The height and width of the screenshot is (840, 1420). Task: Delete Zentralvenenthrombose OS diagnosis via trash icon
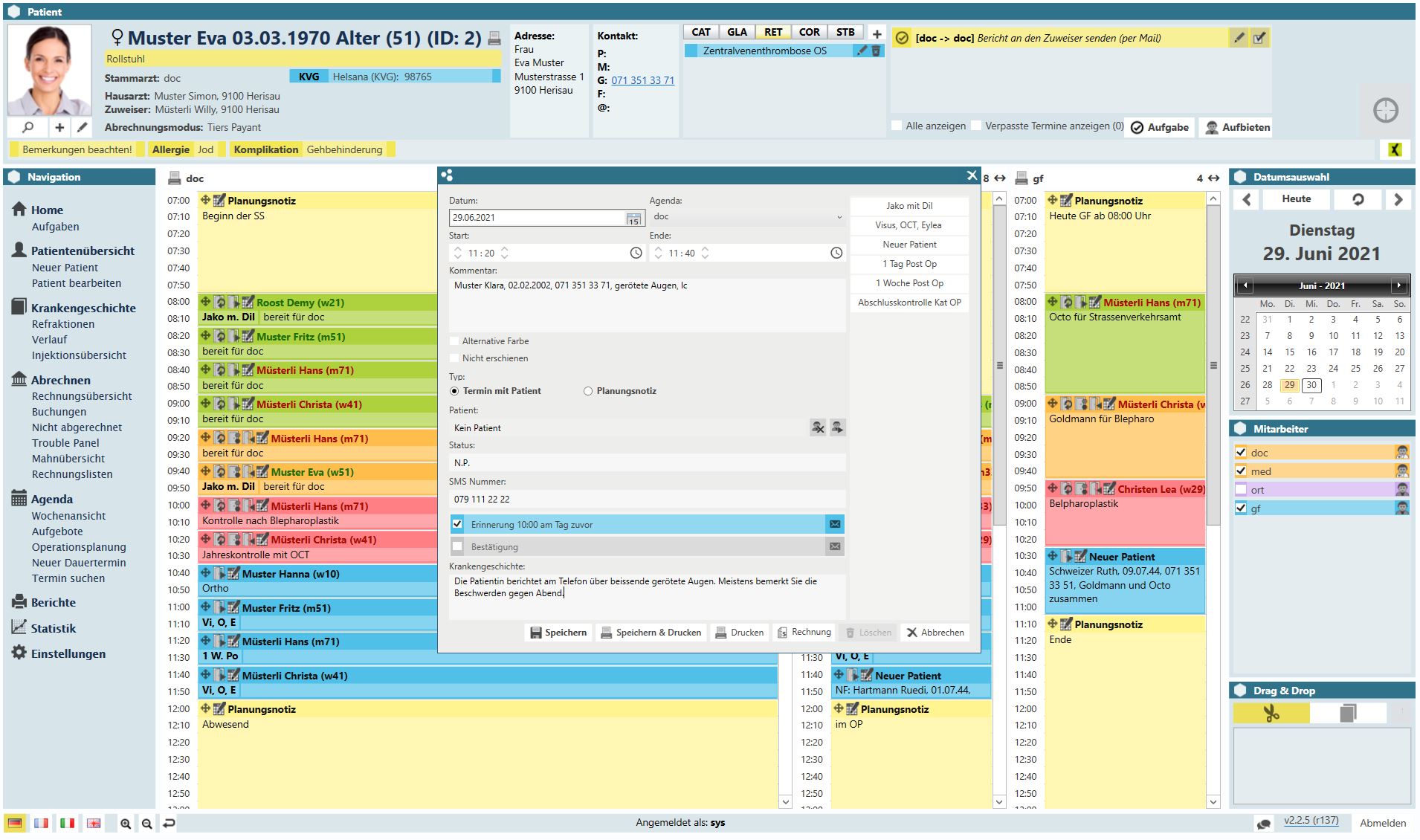876,51
